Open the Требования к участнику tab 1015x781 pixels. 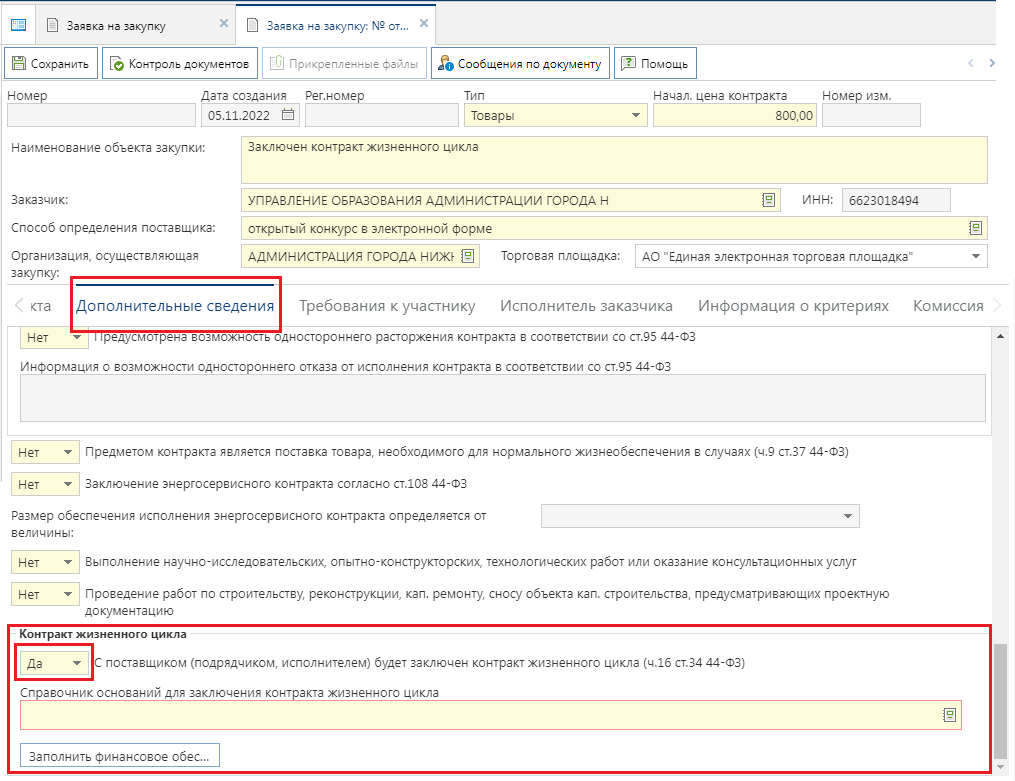(x=387, y=305)
